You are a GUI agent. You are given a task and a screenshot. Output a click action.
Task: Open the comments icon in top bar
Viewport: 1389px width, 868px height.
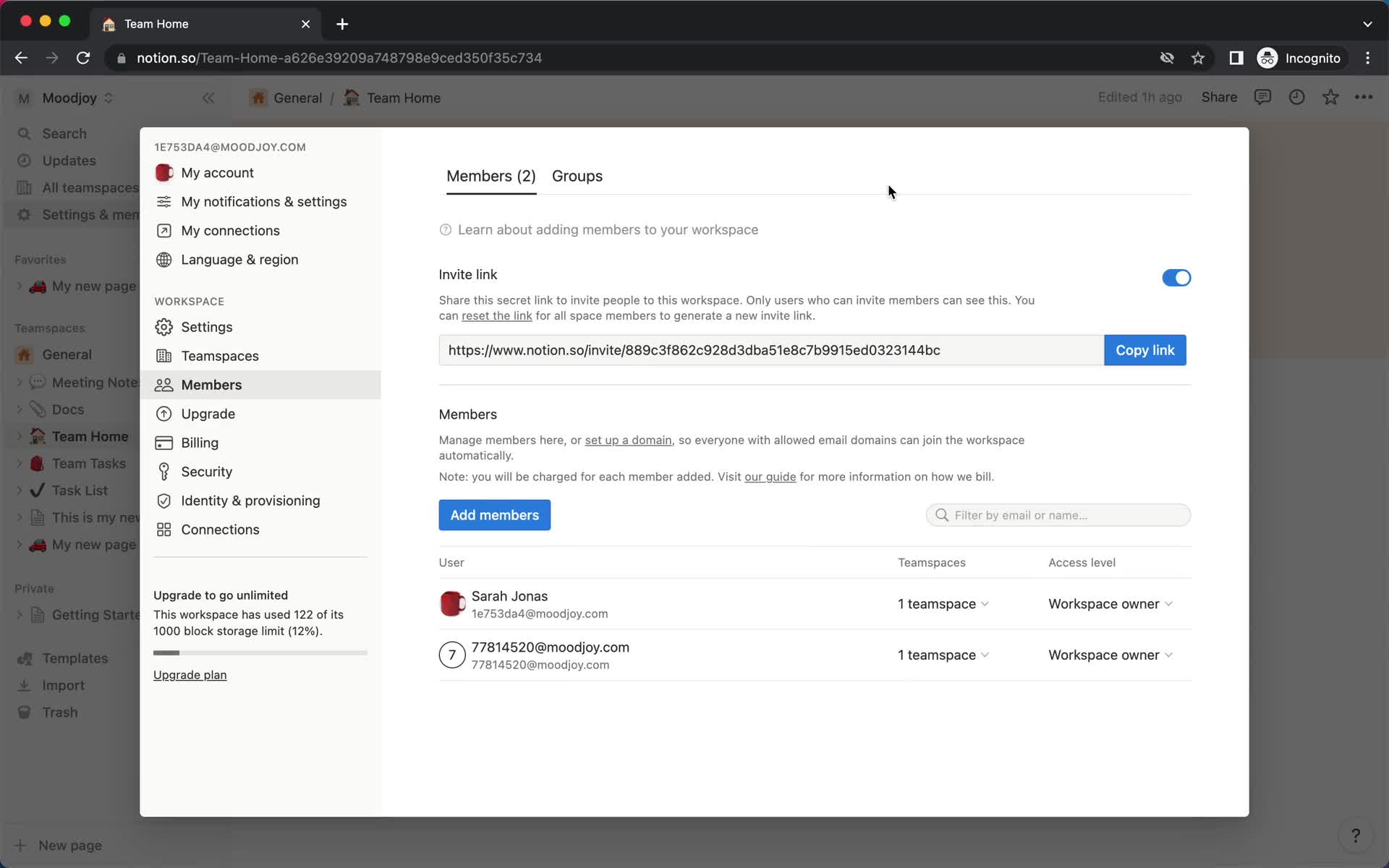1262,97
